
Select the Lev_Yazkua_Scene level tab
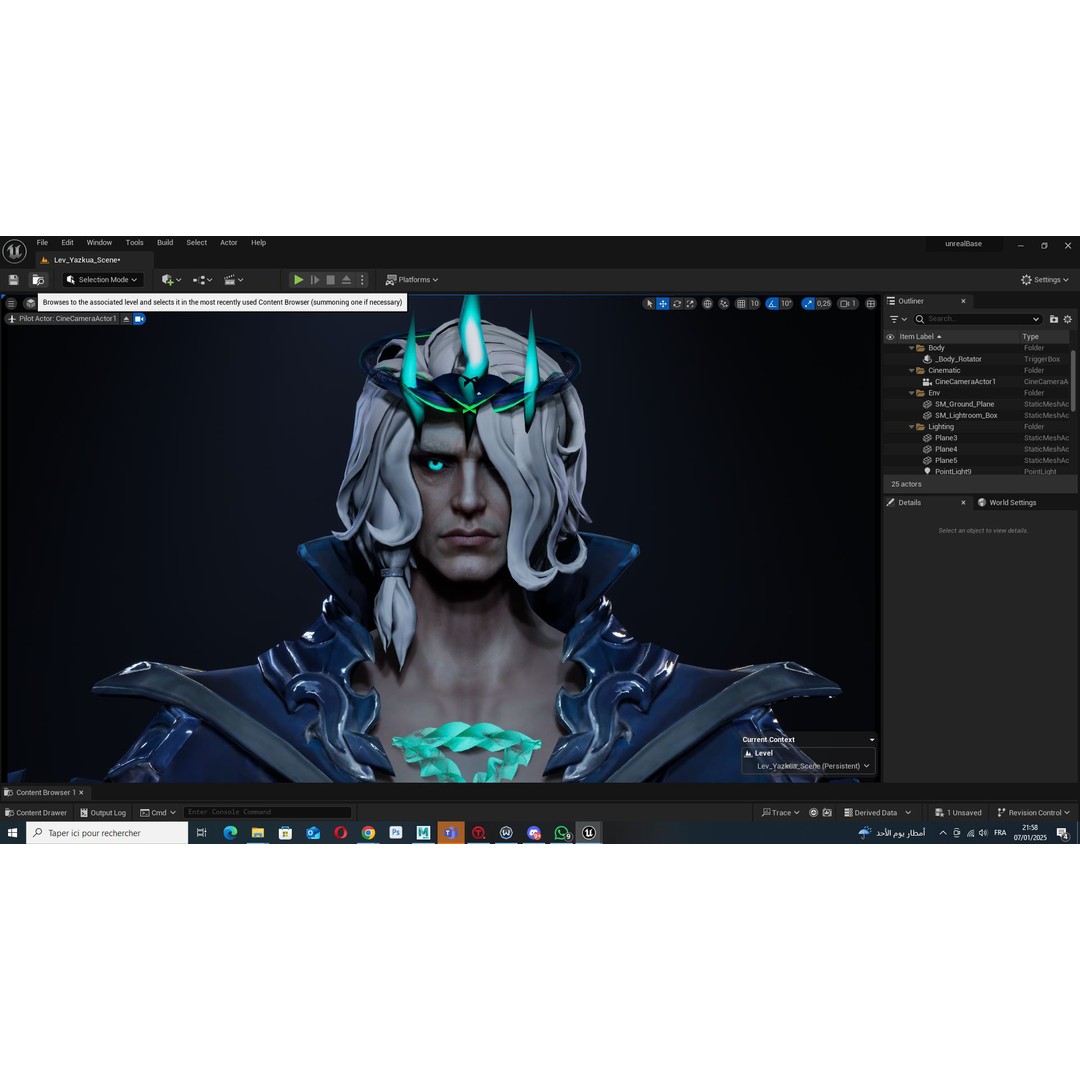87,260
